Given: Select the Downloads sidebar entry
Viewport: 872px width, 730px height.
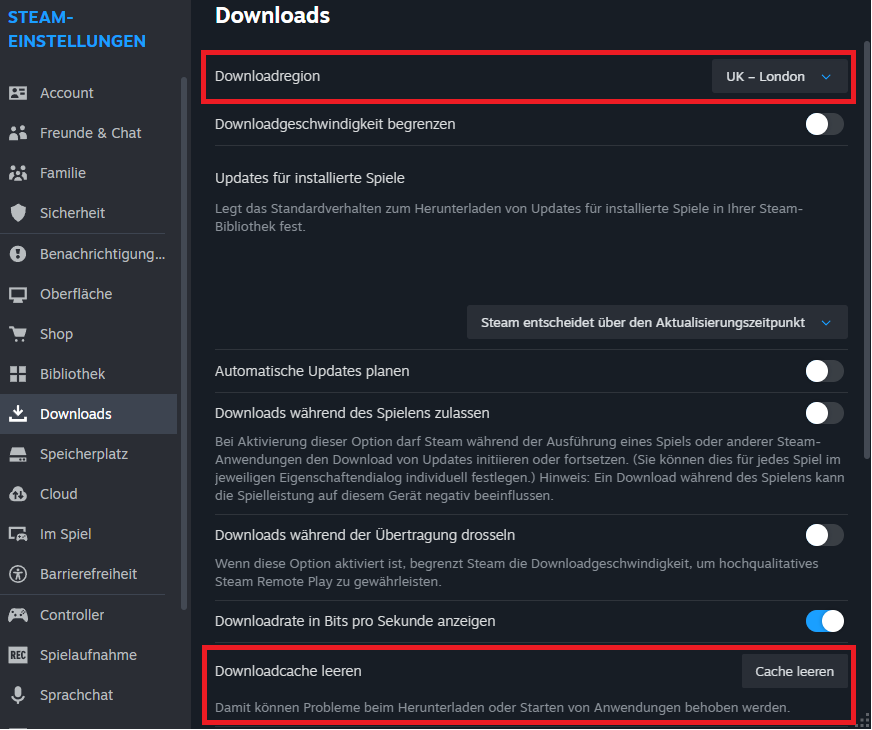Looking at the screenshot, I should [88, 414].
